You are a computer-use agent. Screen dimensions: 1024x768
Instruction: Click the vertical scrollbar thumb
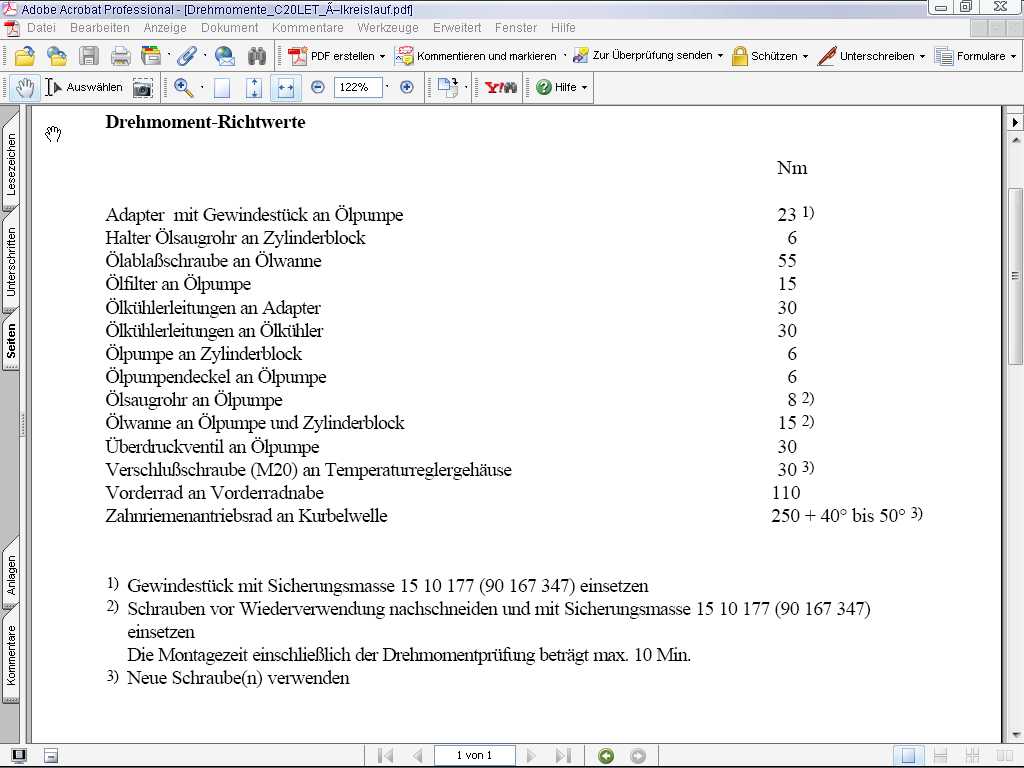pyautogui.click(x=1015, y=275)
